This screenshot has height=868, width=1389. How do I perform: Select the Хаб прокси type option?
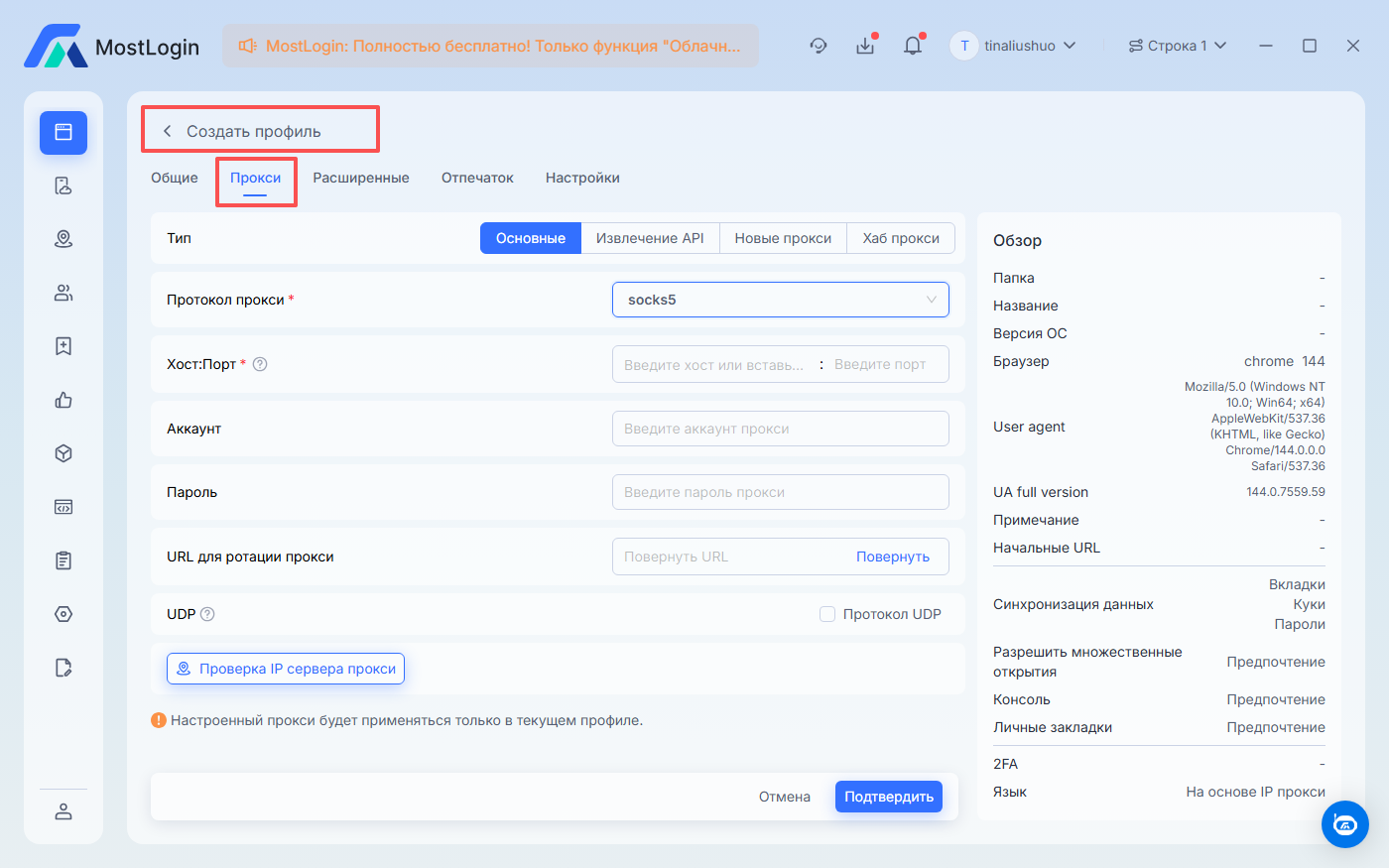pyautogui.click(x=900, y=238)
